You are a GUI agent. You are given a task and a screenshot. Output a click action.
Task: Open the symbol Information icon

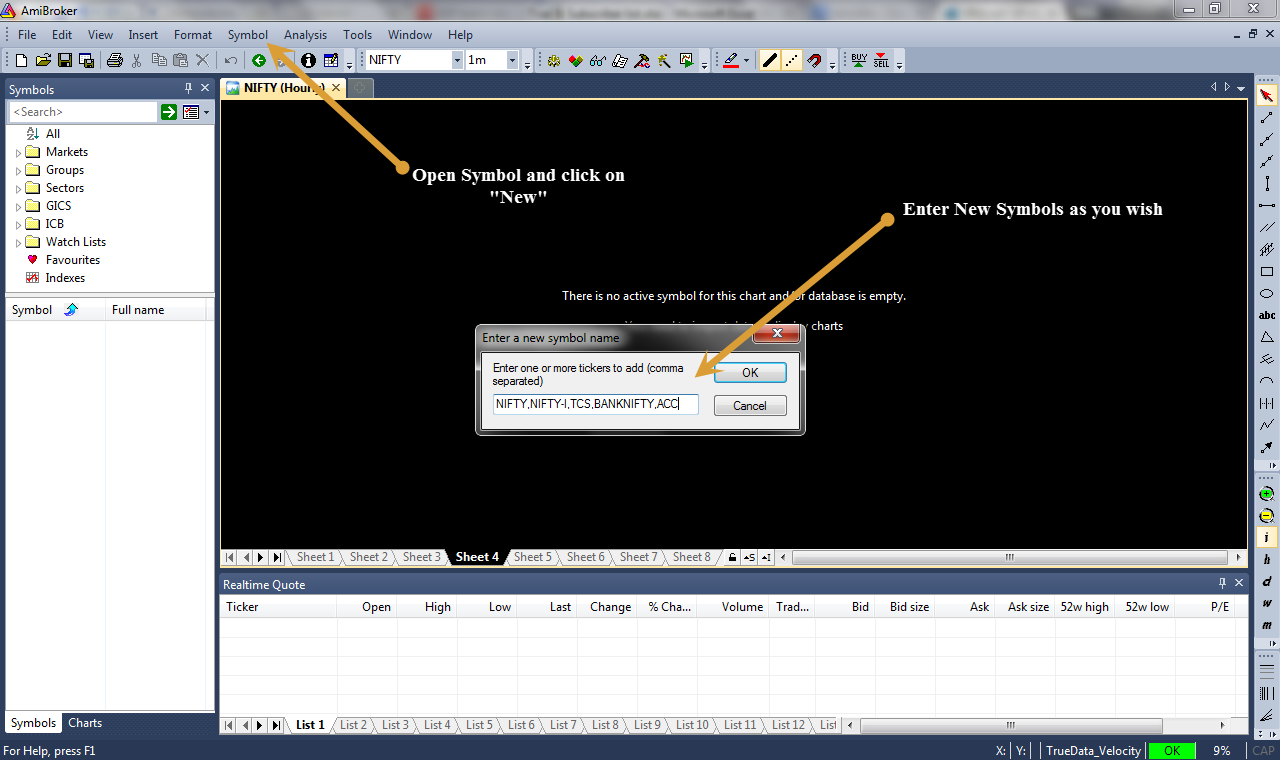[308, 60]
